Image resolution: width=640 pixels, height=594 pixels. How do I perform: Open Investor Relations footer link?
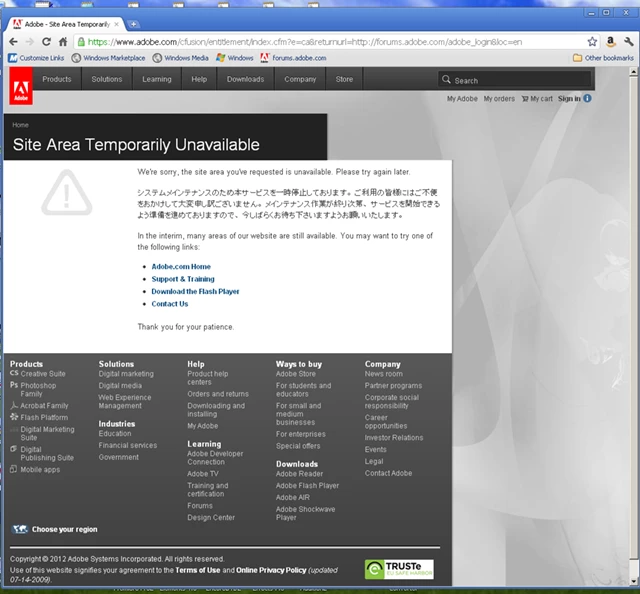tap(394, 437)
